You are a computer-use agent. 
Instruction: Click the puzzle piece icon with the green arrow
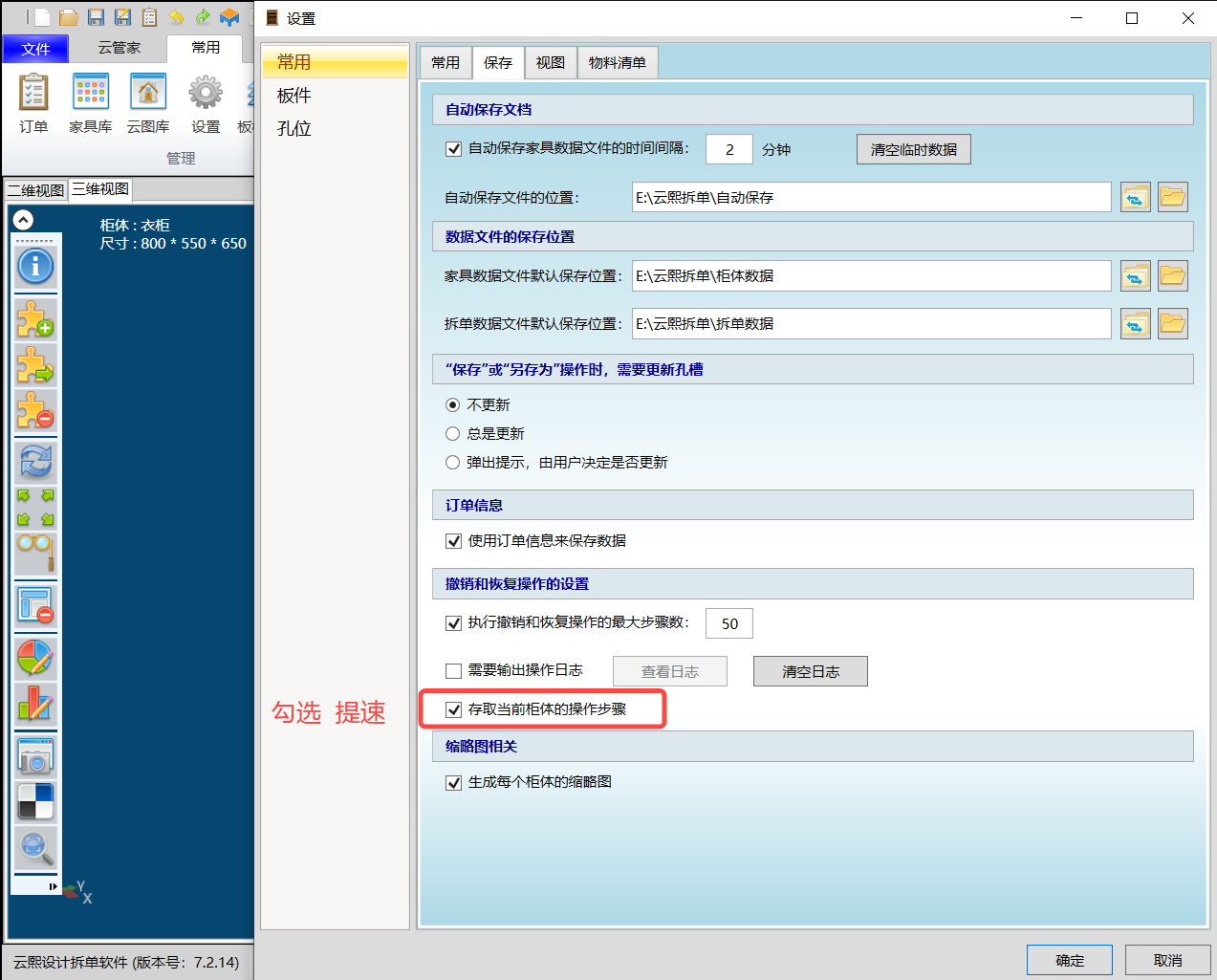click(35, 365)
